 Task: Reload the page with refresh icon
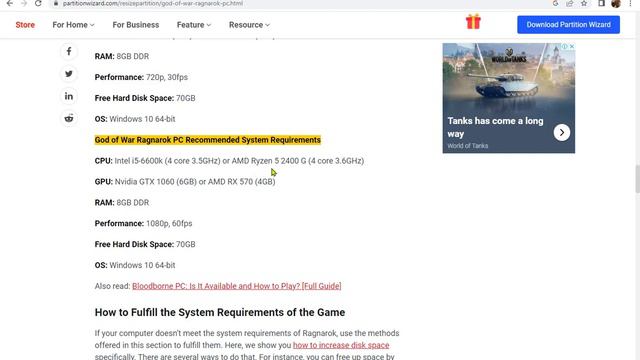pyautogui.click(x=38, y=3)
